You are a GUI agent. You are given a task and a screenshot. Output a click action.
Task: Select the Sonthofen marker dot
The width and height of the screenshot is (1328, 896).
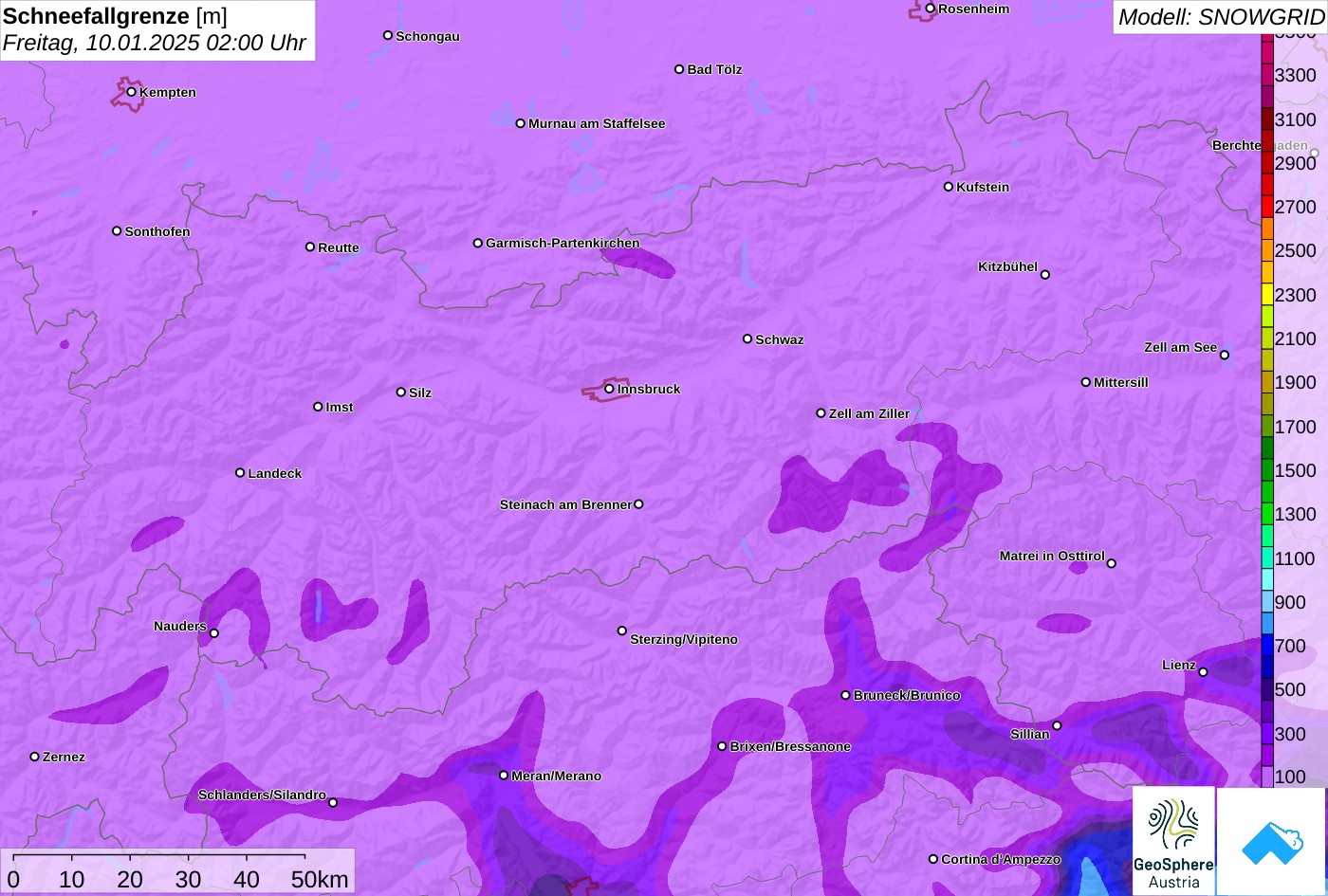117,231
